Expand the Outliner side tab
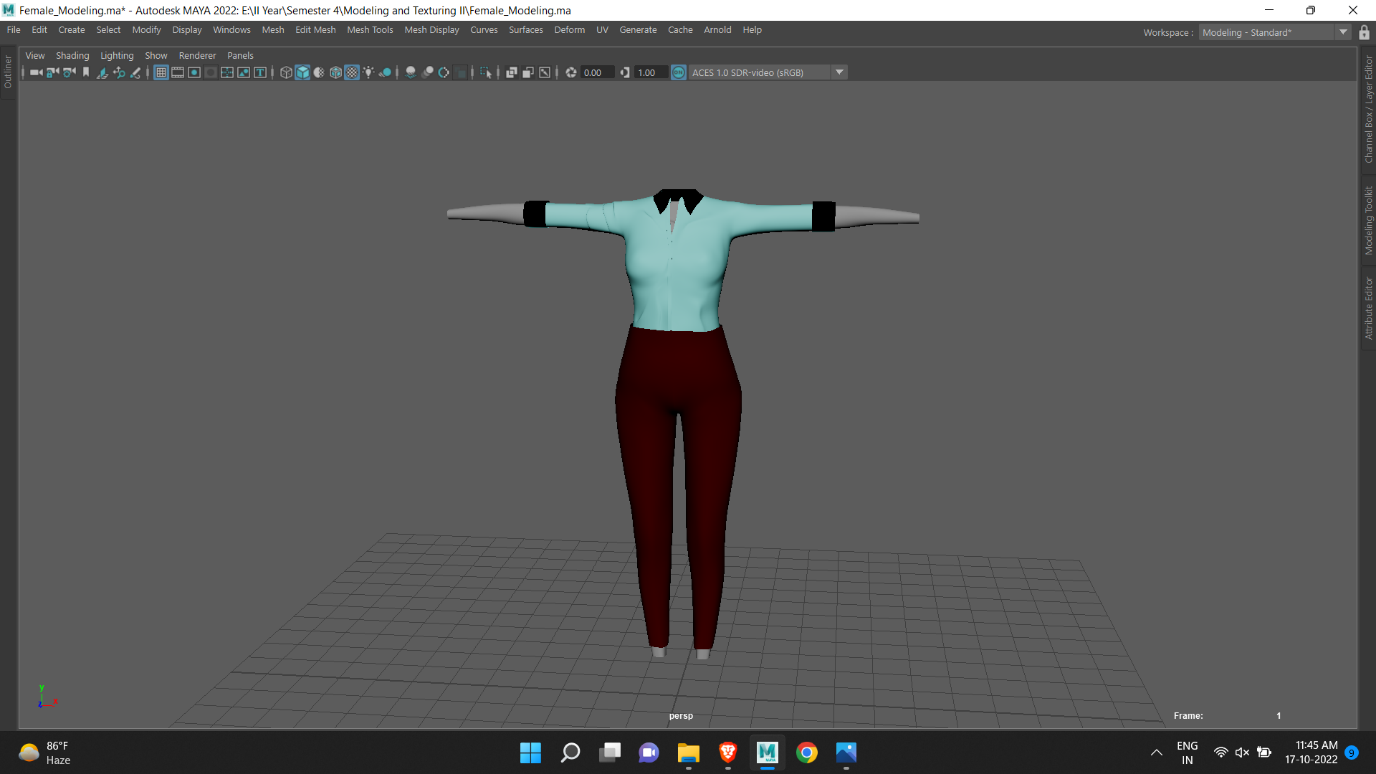 (x=8, y=72)
